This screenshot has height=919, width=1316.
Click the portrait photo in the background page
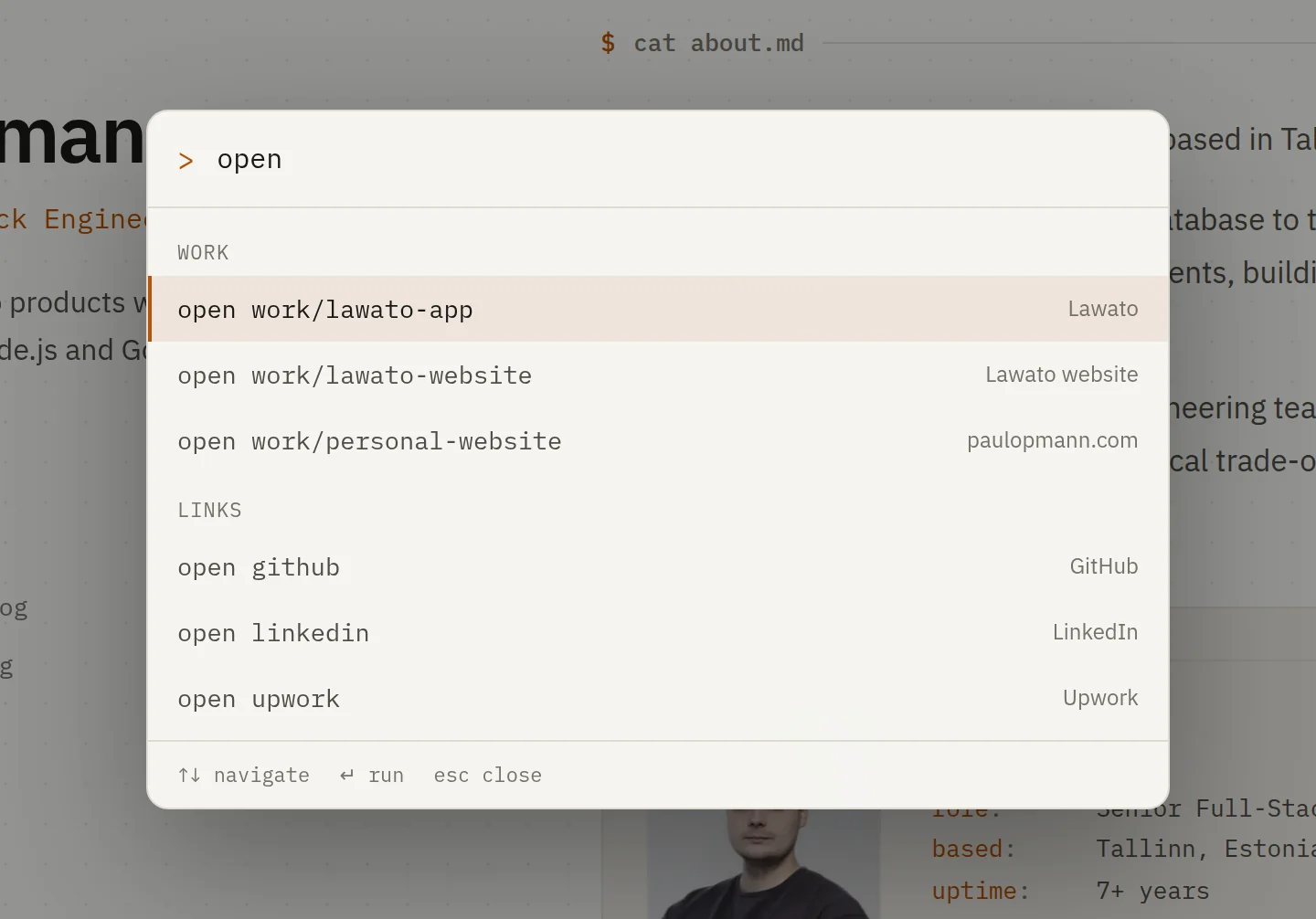pos(763,863)
